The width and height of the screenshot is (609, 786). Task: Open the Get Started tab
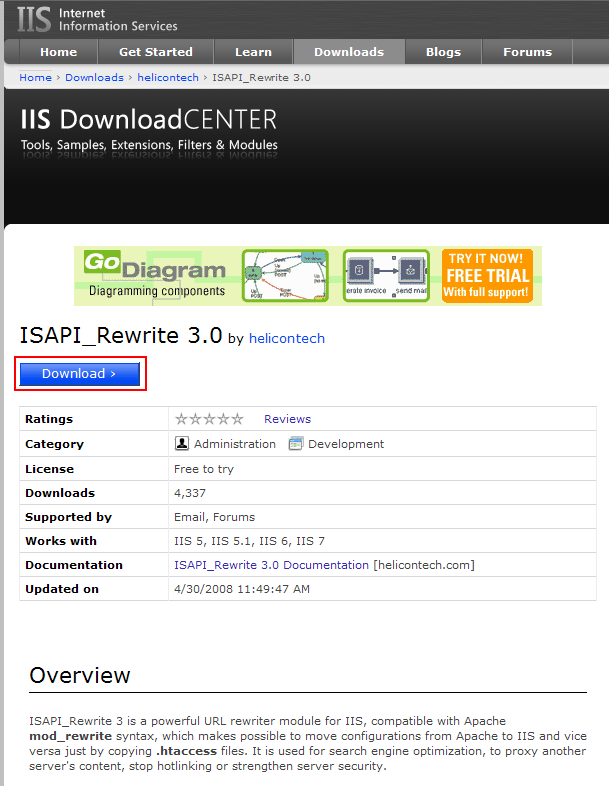[x=156, y=52]
